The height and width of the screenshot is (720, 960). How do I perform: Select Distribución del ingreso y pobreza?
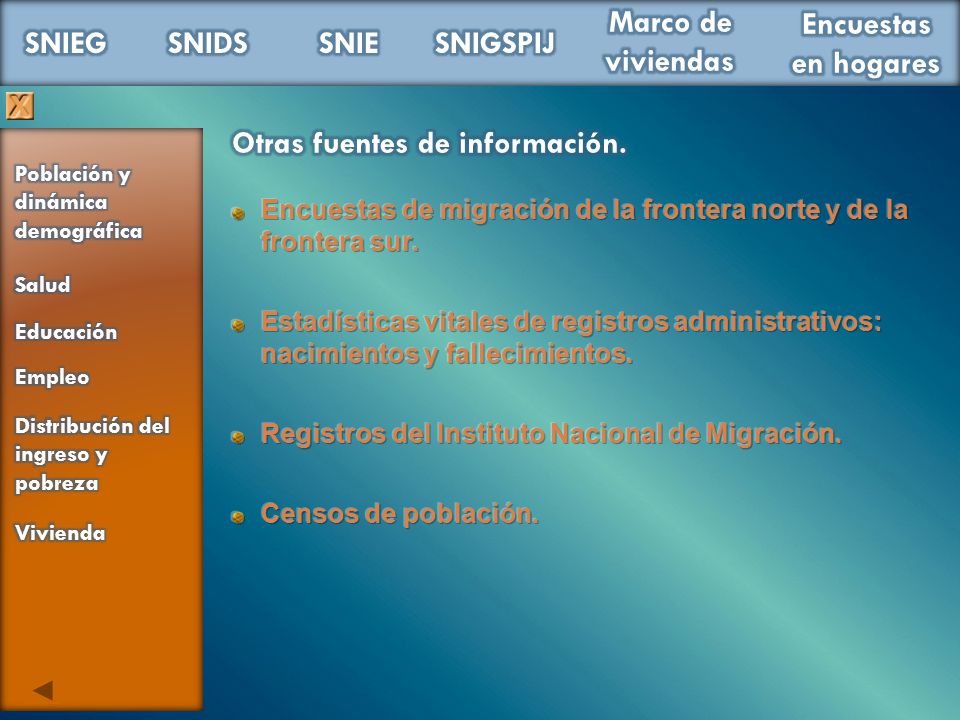92,455
